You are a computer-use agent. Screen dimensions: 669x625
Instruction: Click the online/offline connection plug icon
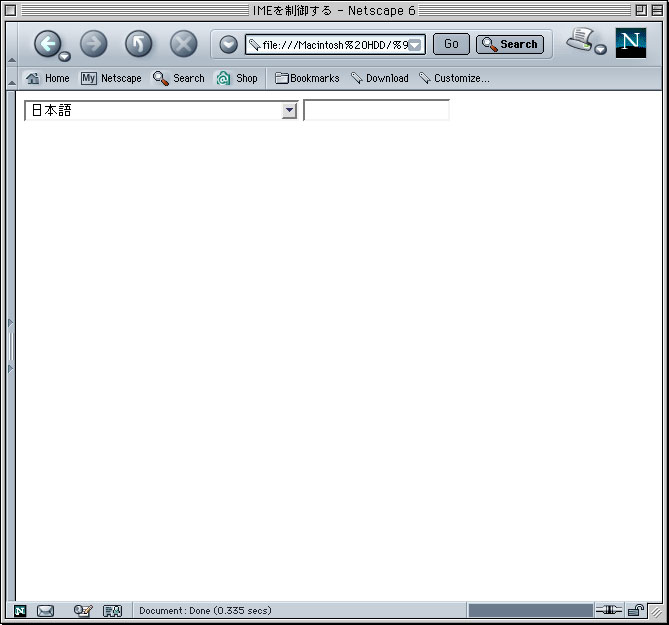(609, 610)
